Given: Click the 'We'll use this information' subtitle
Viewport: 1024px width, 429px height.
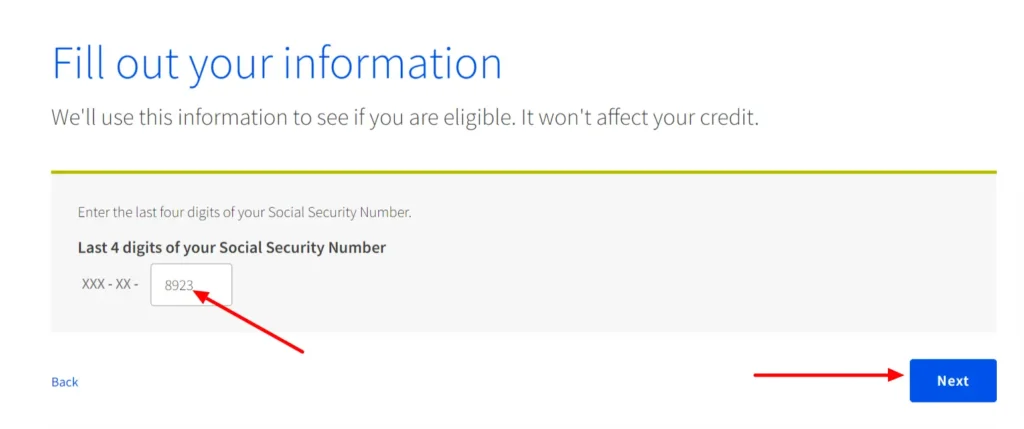Looking at the screenshot, I should click(x=404, y=119).
